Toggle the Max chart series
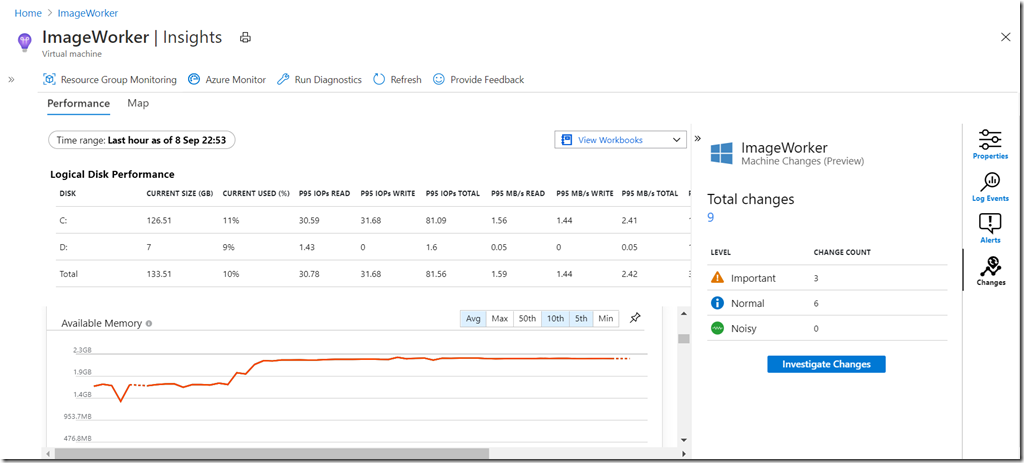This screenshot has height=463, width=1024. pos(500,319)
